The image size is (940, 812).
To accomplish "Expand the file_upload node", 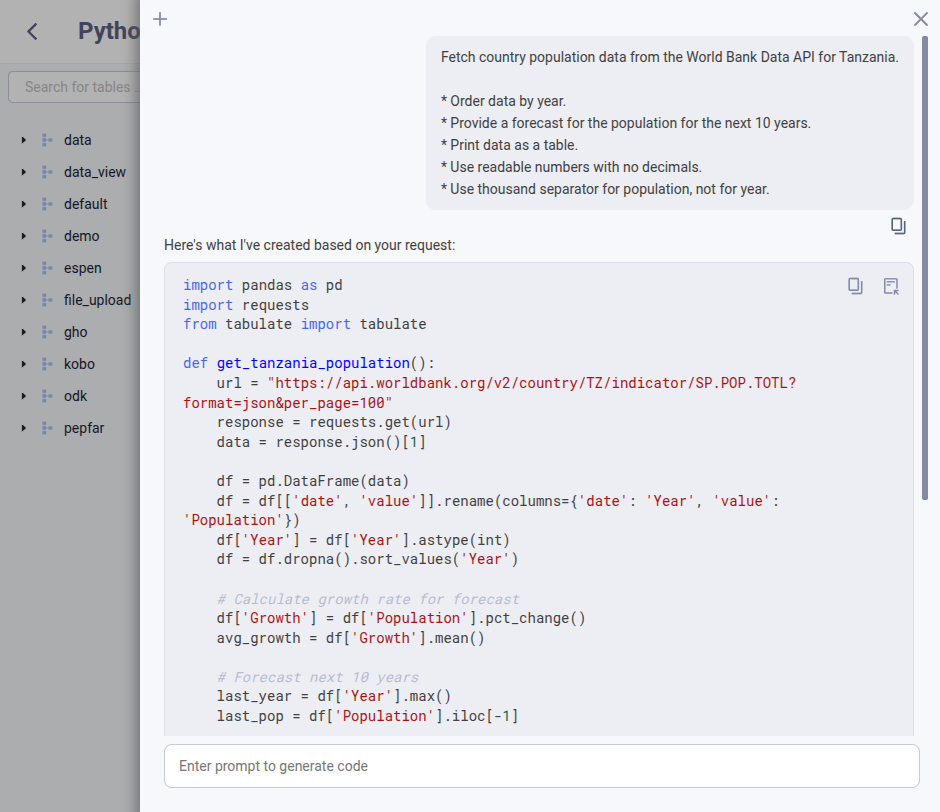I will pos(23,300).
